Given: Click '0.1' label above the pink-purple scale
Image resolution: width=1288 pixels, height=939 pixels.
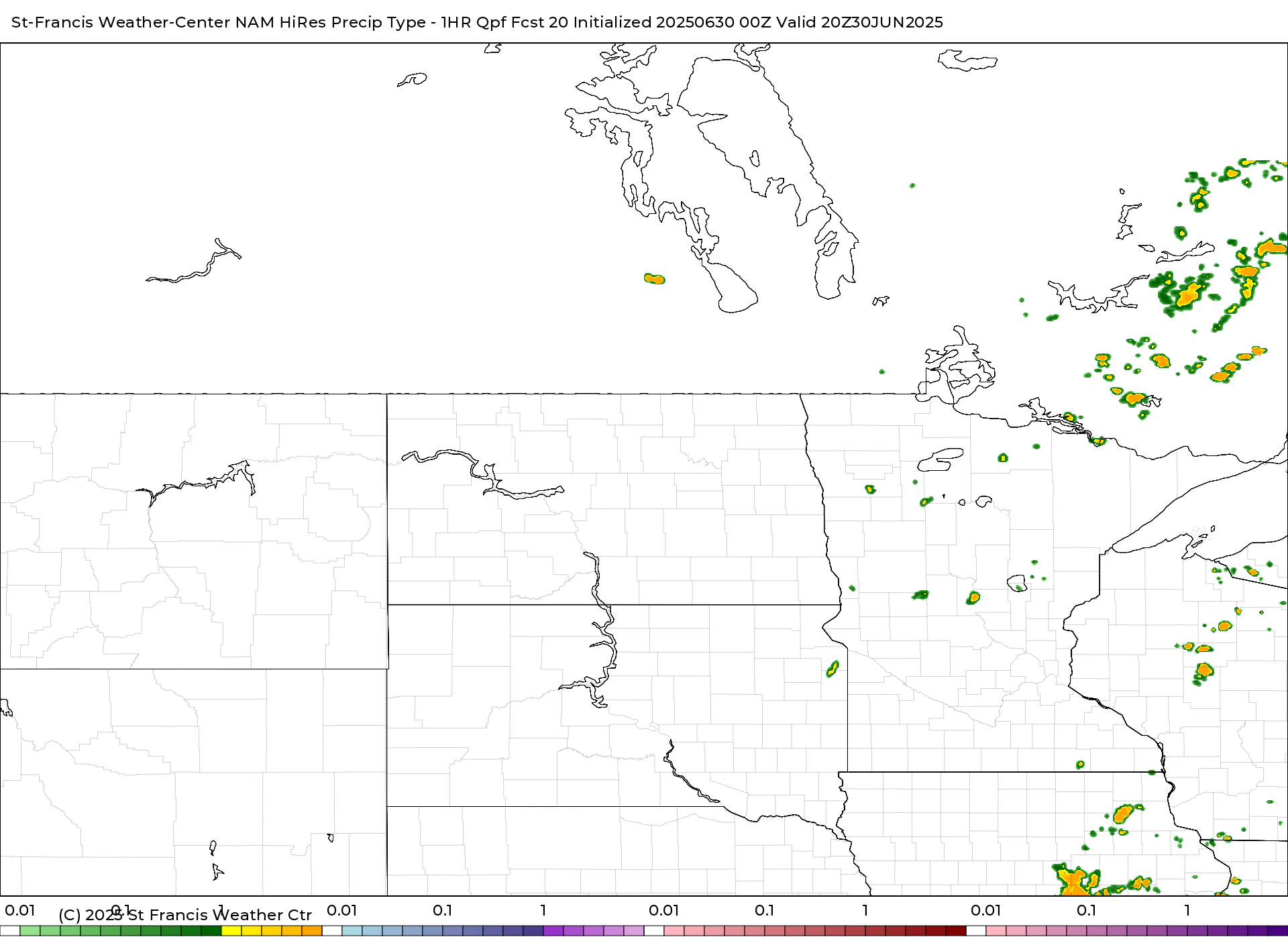Looking at the screenshot, I should click(1087, 911).
